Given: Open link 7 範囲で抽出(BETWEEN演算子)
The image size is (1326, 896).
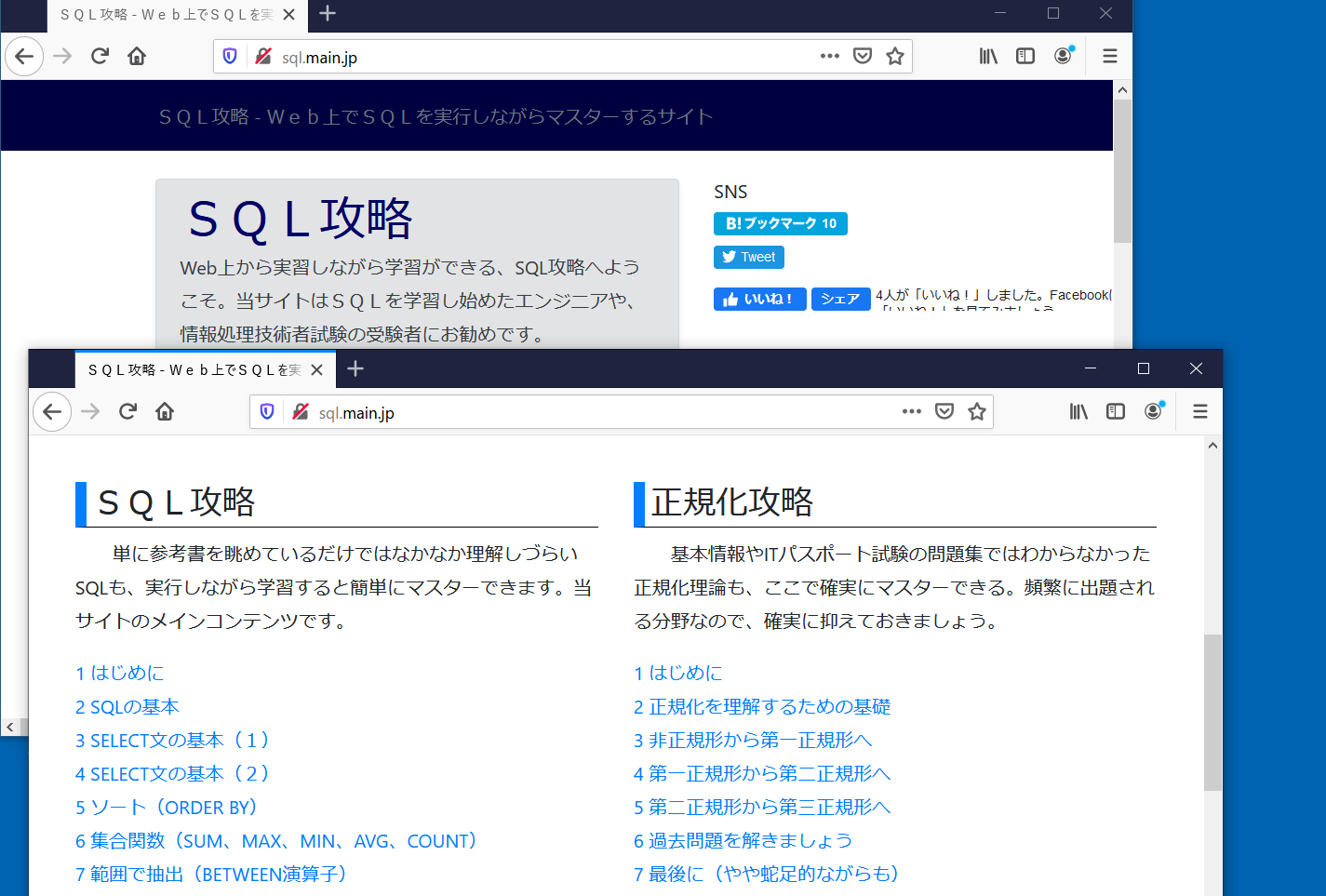Looking at the screenshot, I should coord(213,874).
